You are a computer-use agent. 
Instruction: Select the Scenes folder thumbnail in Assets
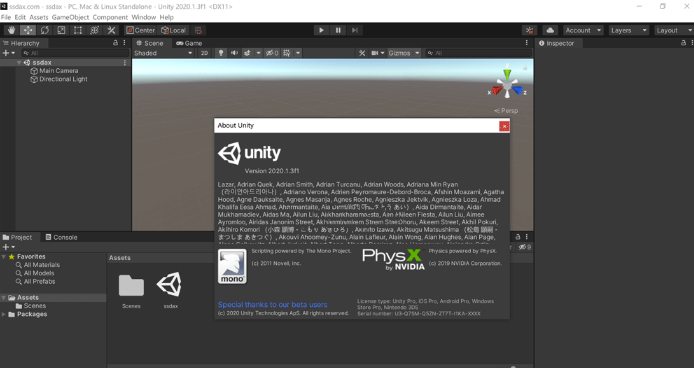click(131, 286)
